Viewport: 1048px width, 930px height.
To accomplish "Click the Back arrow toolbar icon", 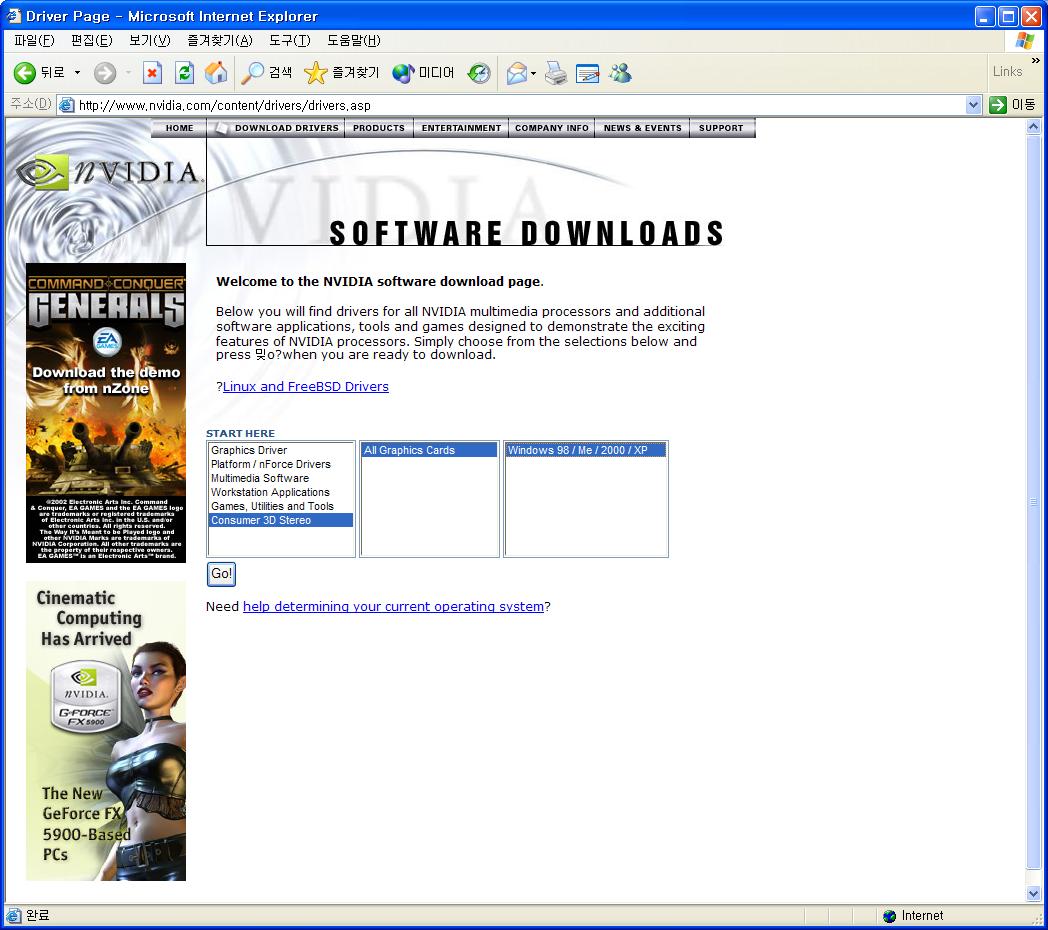I will click(25, 73).
